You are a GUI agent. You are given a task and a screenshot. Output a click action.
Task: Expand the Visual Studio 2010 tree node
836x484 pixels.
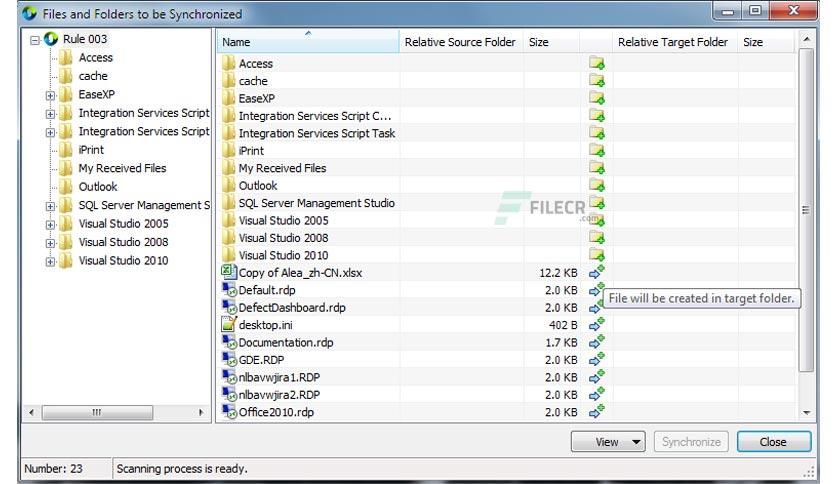(50, 262)
